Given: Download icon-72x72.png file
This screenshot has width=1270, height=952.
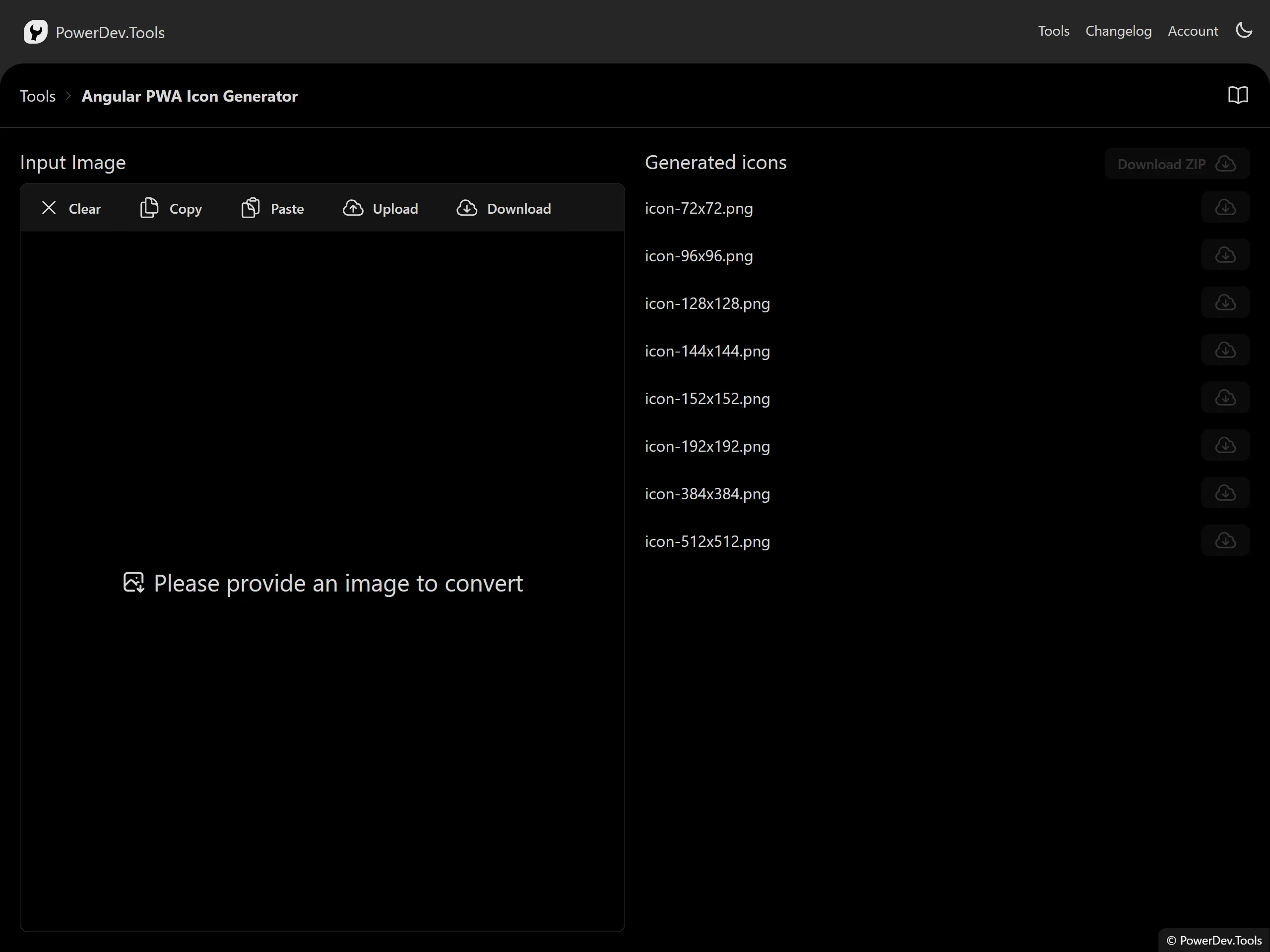Looking at the screenshot, I should 1225,207.
